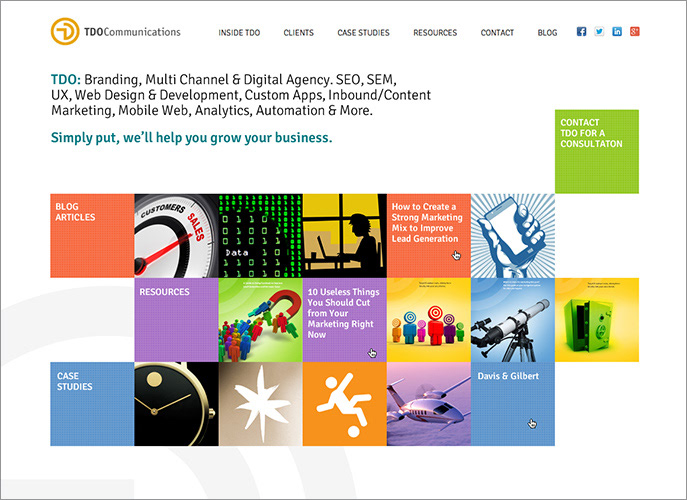This screenshot has width=687, height=500.
Task: Open the Inside TDO menu
Action: 239,32
